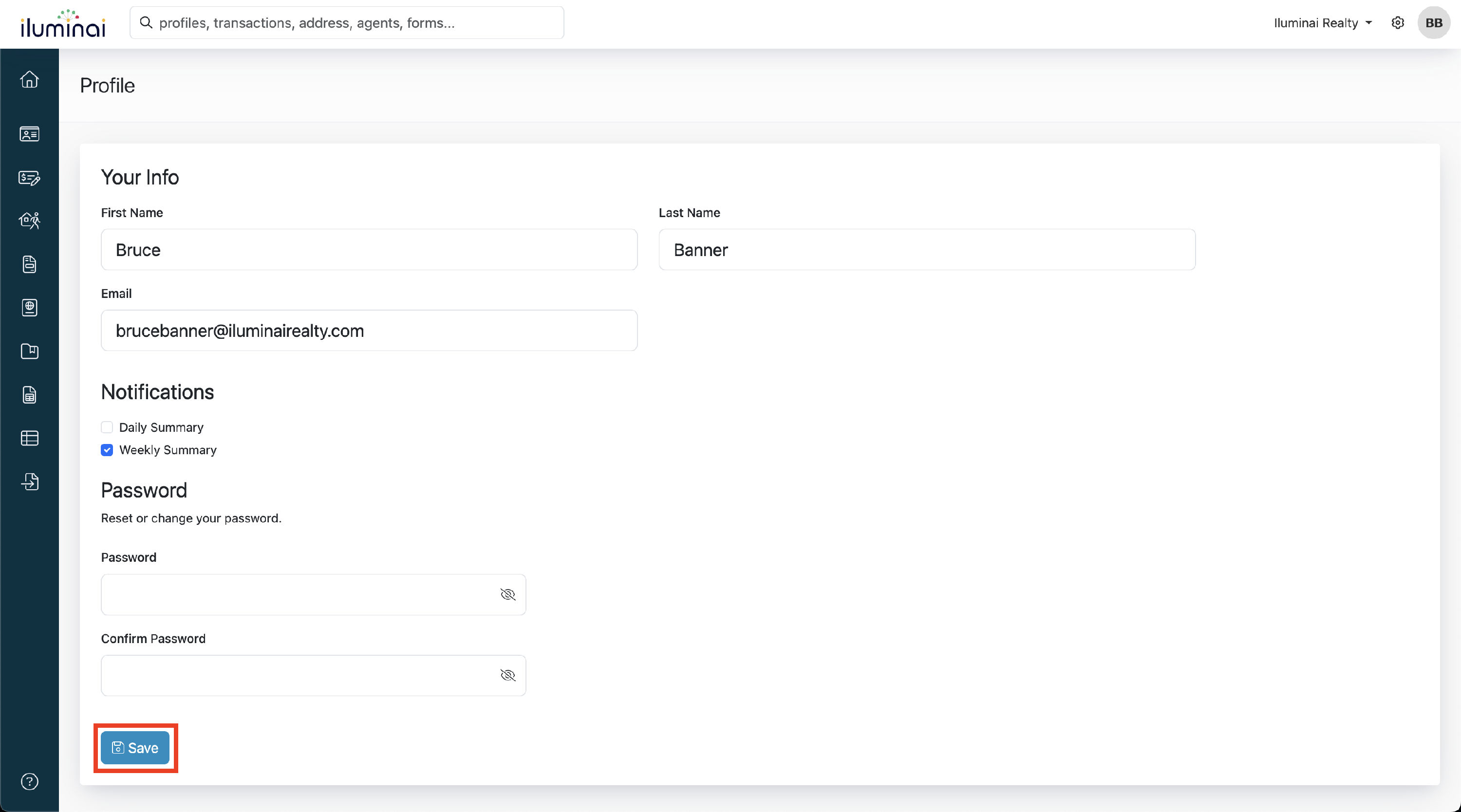This screenshot has height=812, width=1461.
Task: Open the house with running person icon
Action: click(x=30, y=220)
